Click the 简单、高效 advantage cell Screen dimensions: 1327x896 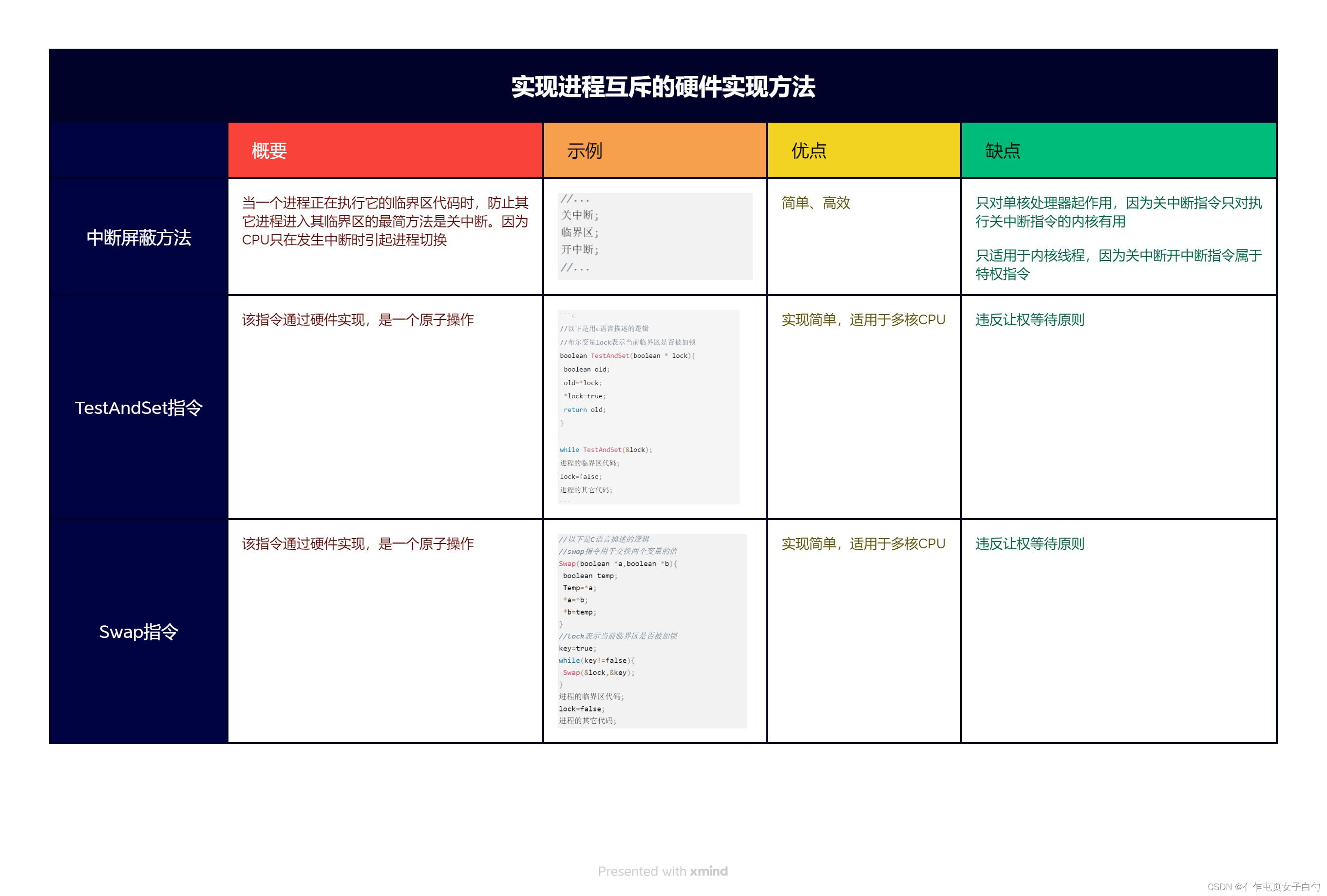815,203
